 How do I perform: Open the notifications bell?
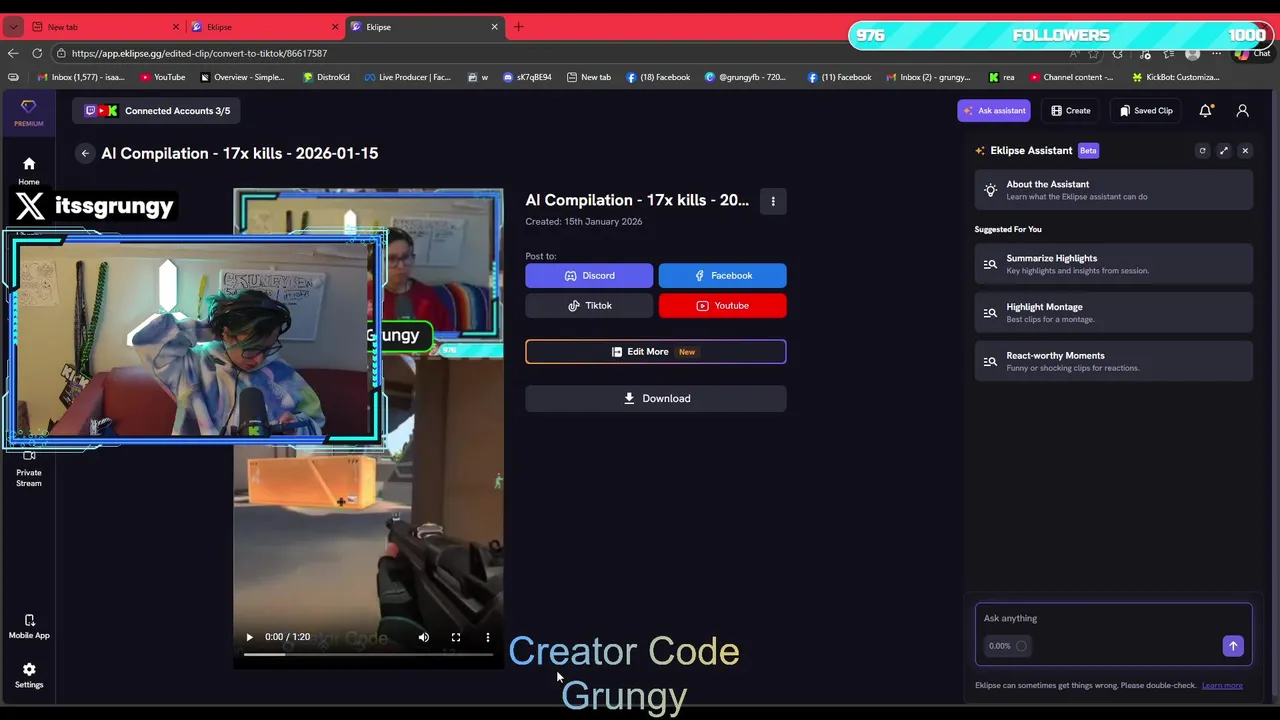[x=1205, y=111]
